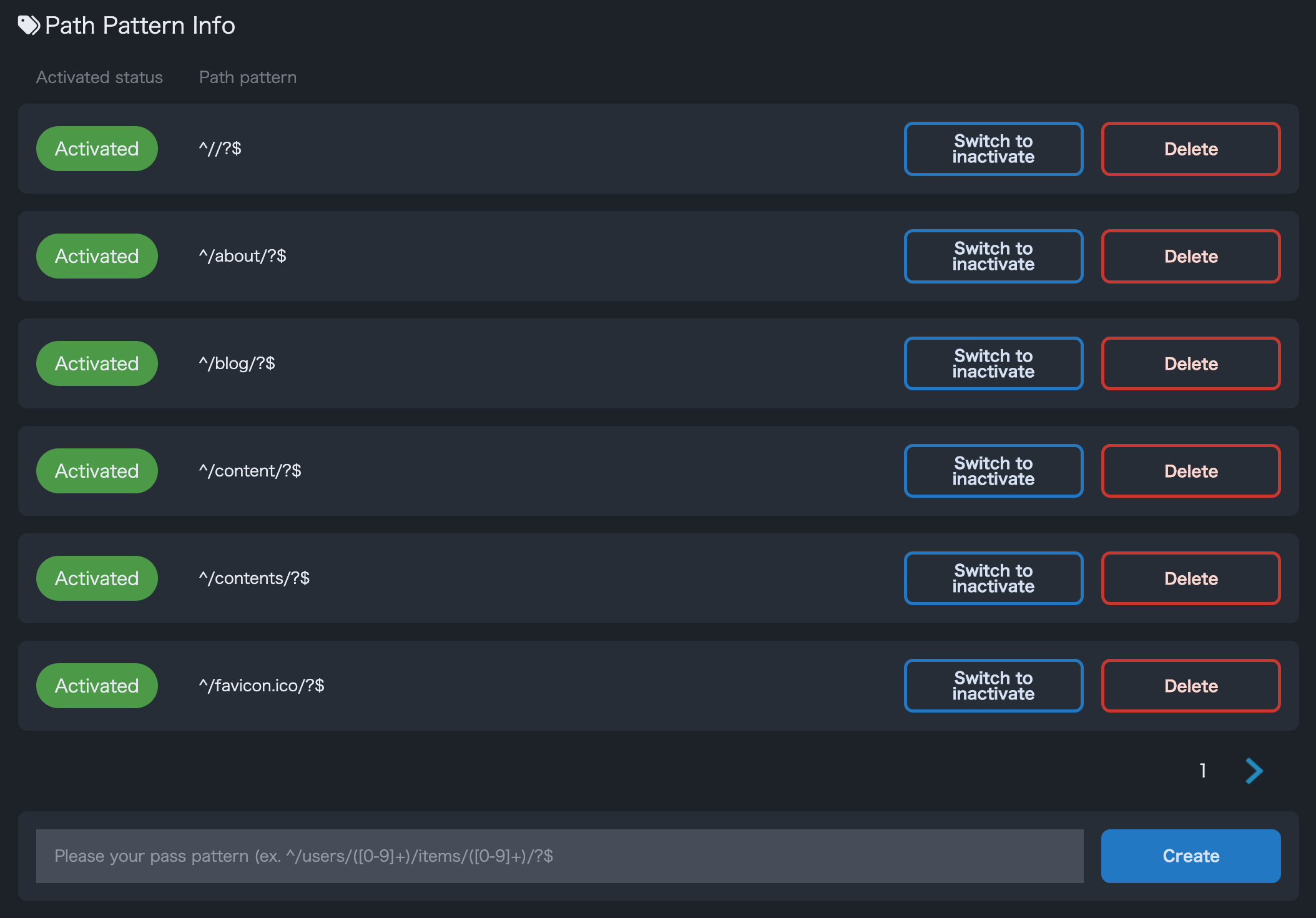Remove the ^/content/?$ pattern row
Image resolution: width=1316 pixels, height=918 pixels.
pos(1191,471)
